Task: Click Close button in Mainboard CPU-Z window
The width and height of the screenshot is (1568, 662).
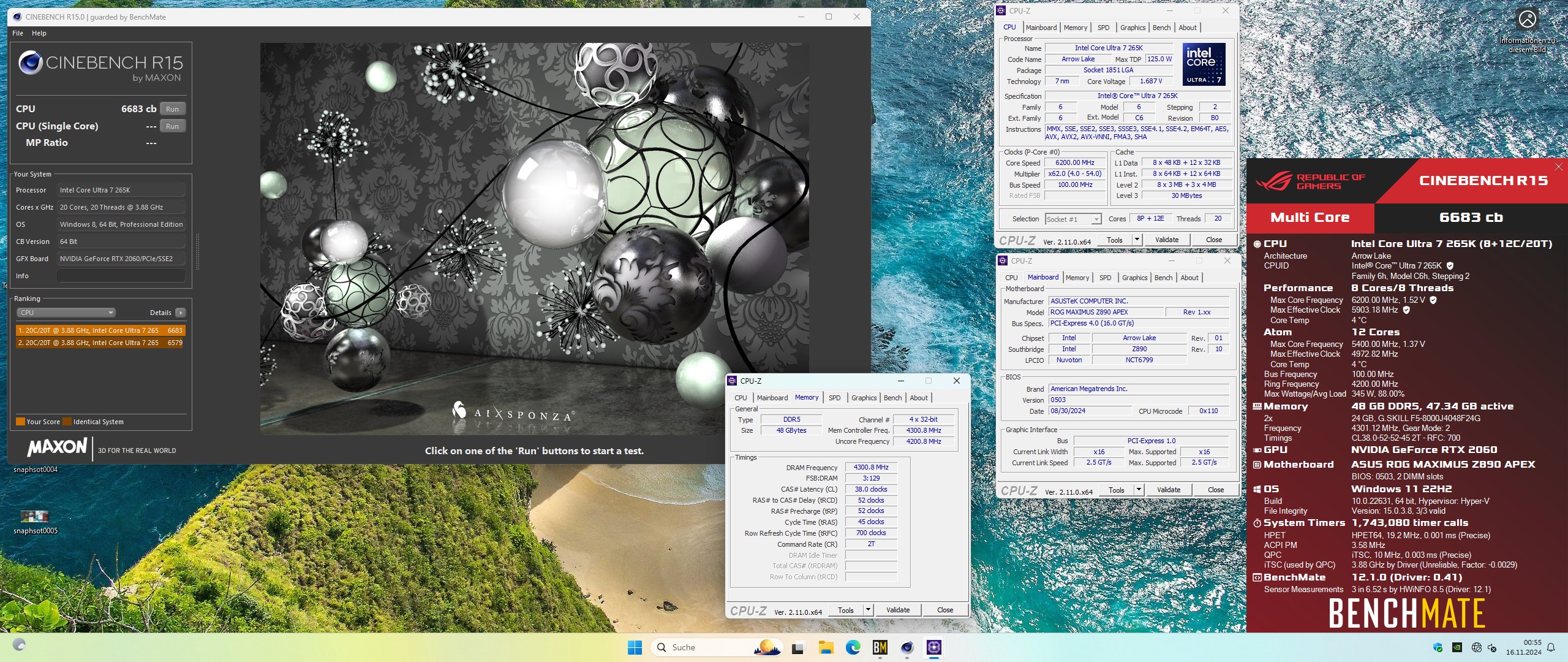Action: [1216, 490]
